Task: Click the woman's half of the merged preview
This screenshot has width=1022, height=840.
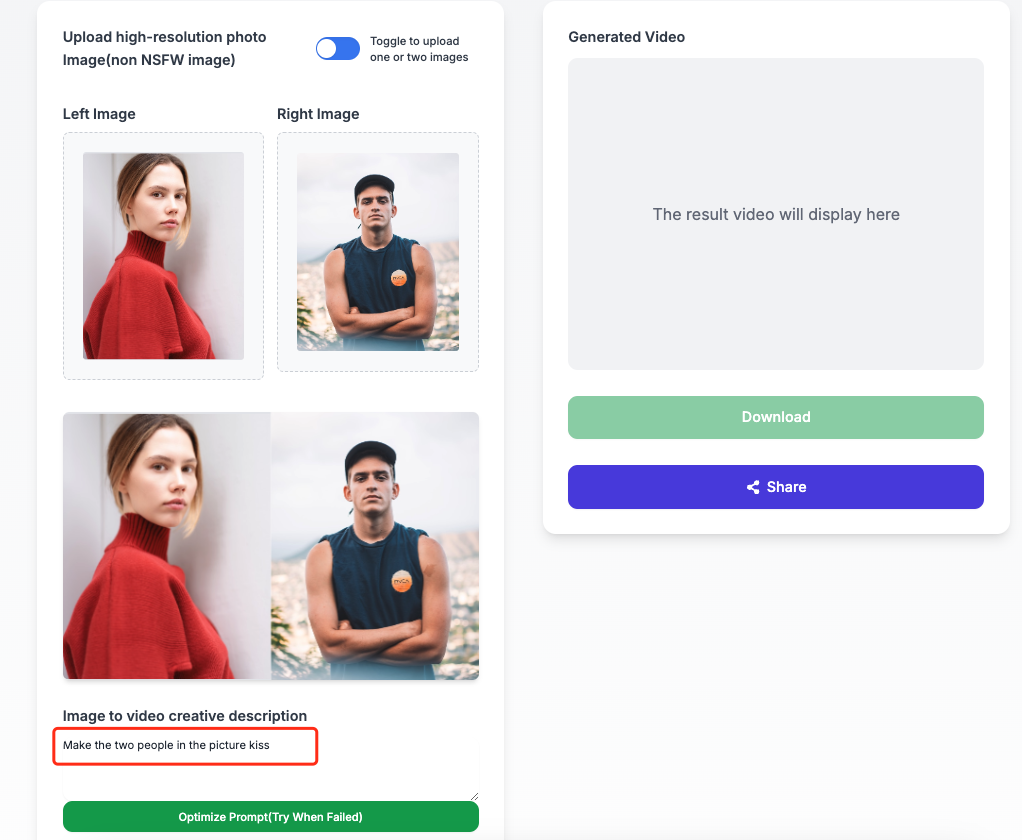Action: [167, 546]
